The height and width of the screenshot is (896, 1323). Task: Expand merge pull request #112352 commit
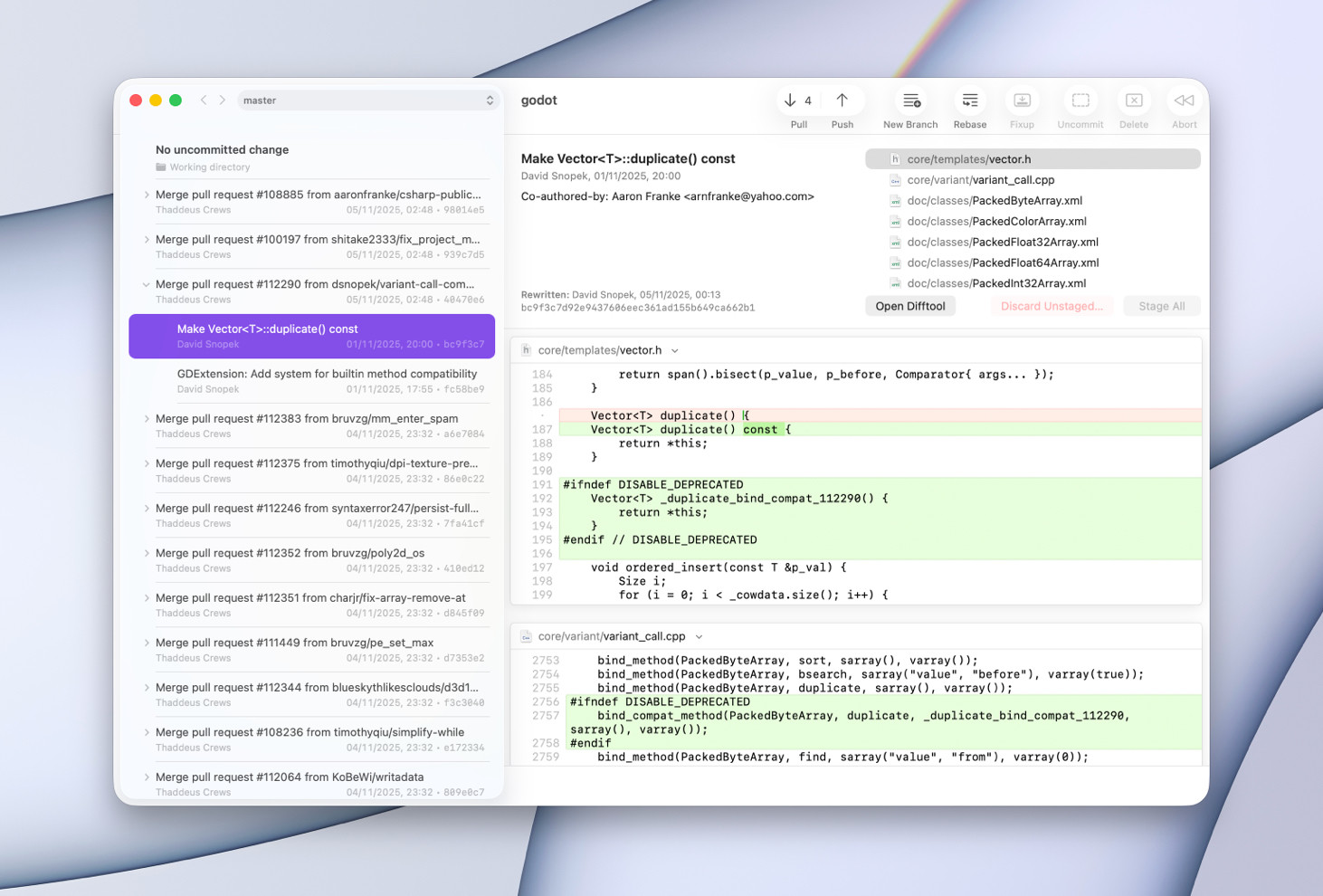147,553
